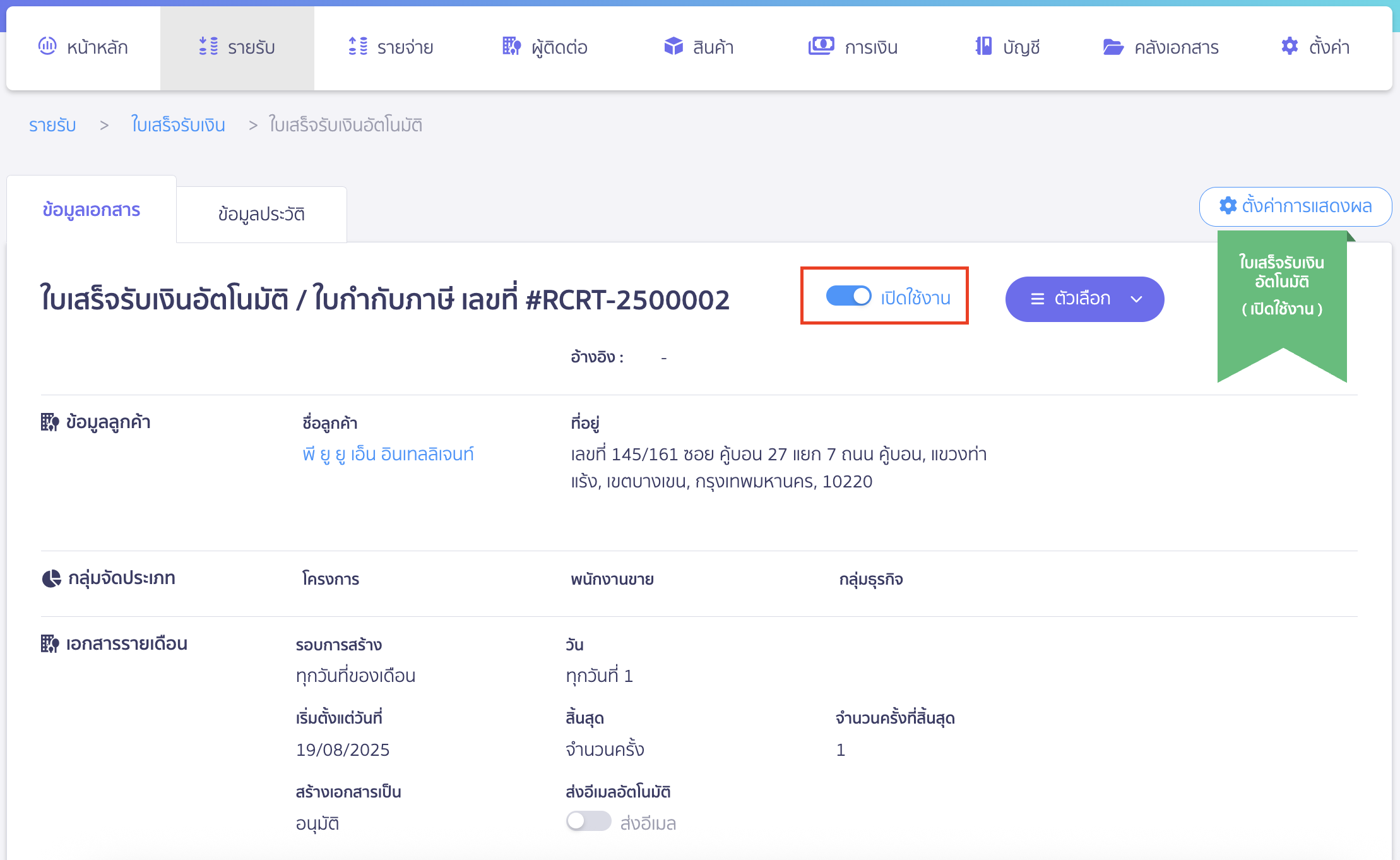Screen dimensions: 1400x860
Task: Open the รายจ่าย menu
Action: coord(391,48)
